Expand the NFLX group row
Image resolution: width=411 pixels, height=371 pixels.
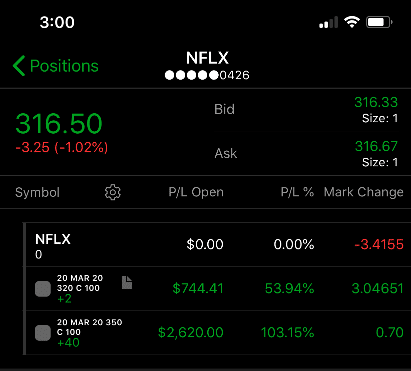tap(218, 245)
